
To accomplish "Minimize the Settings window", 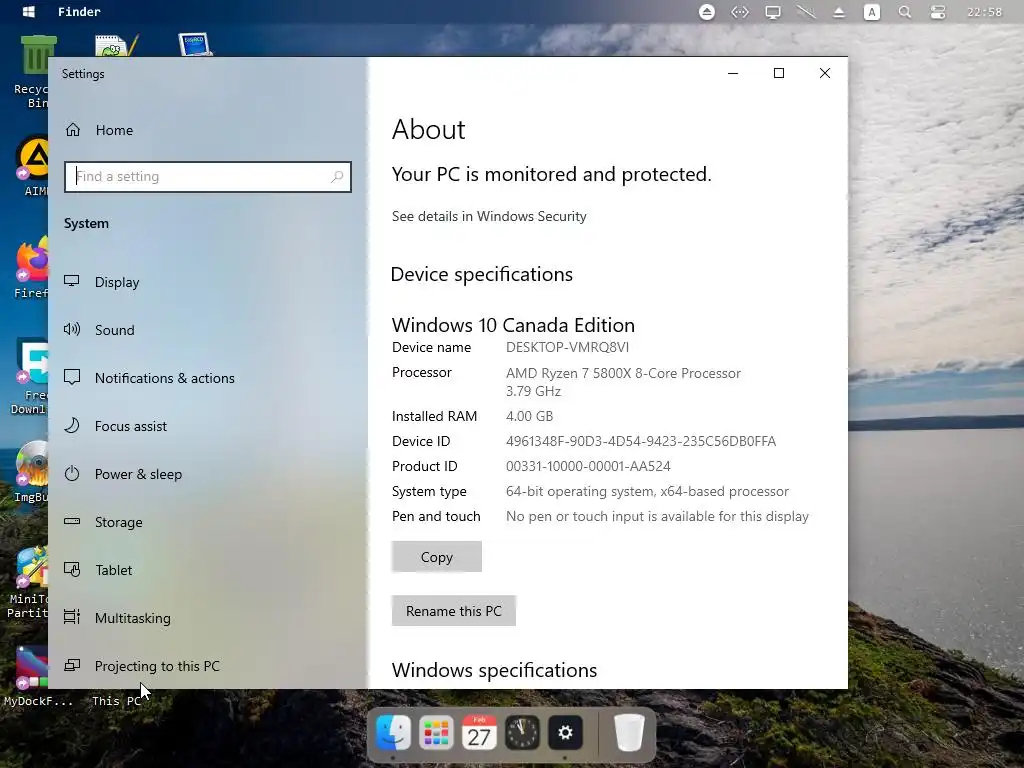I will click(x=733, y=73).
